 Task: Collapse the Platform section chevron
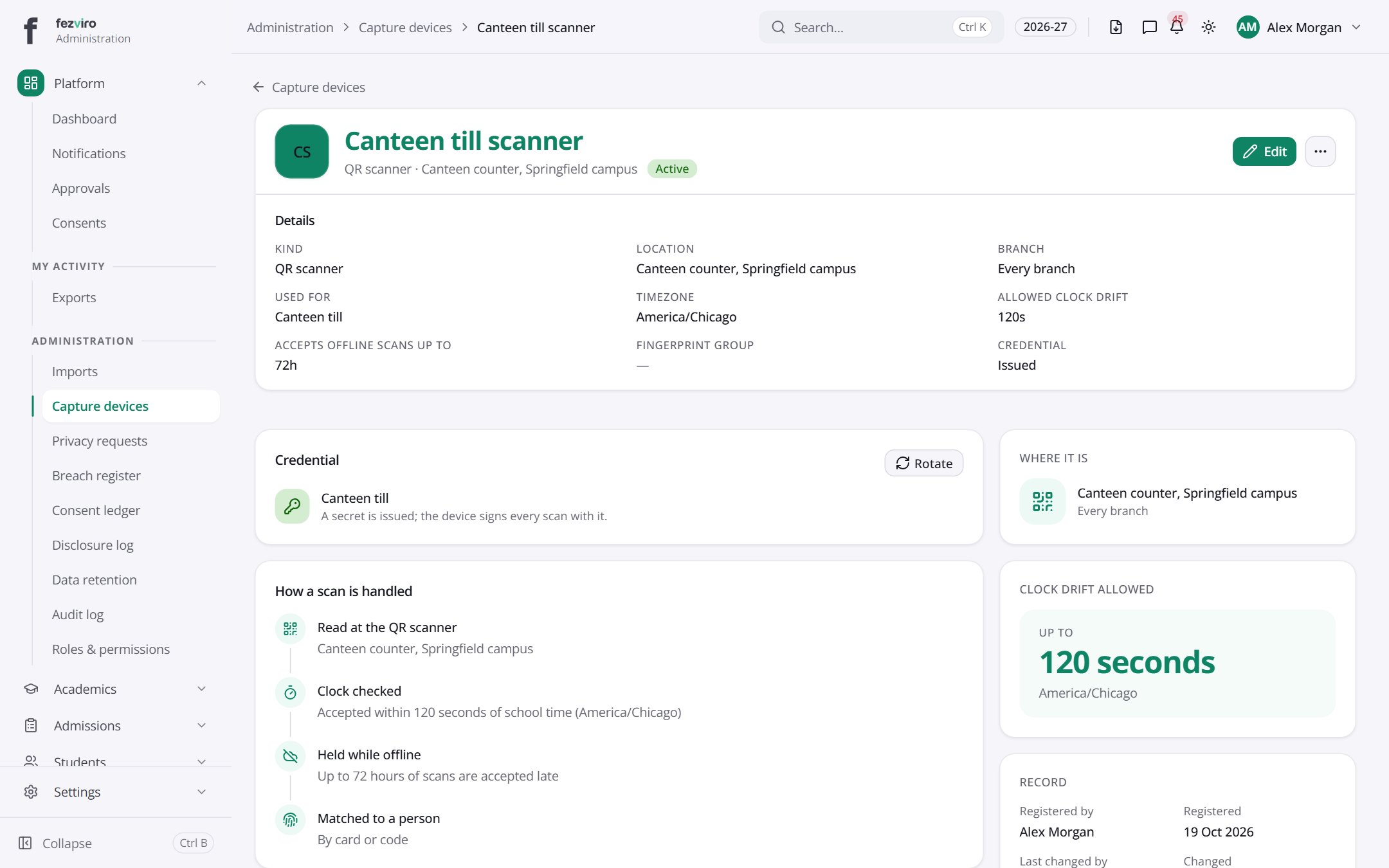(201, 83)
